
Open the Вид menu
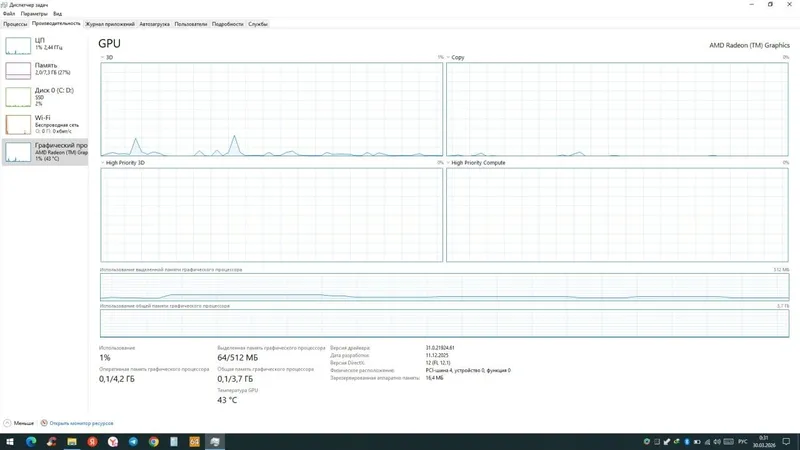tap(58, 14)
